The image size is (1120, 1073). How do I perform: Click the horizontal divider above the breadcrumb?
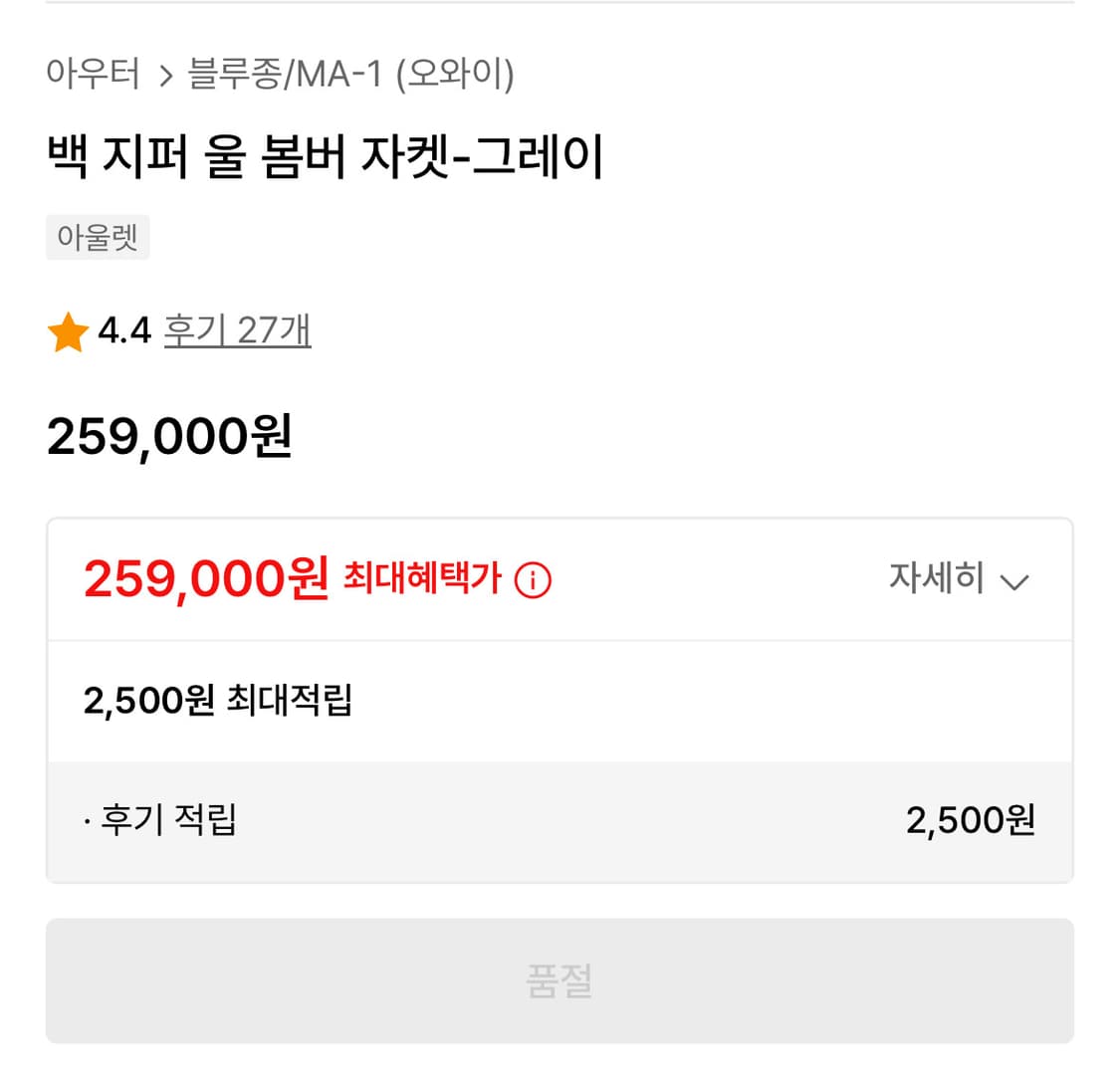click(x=560, y=3)
